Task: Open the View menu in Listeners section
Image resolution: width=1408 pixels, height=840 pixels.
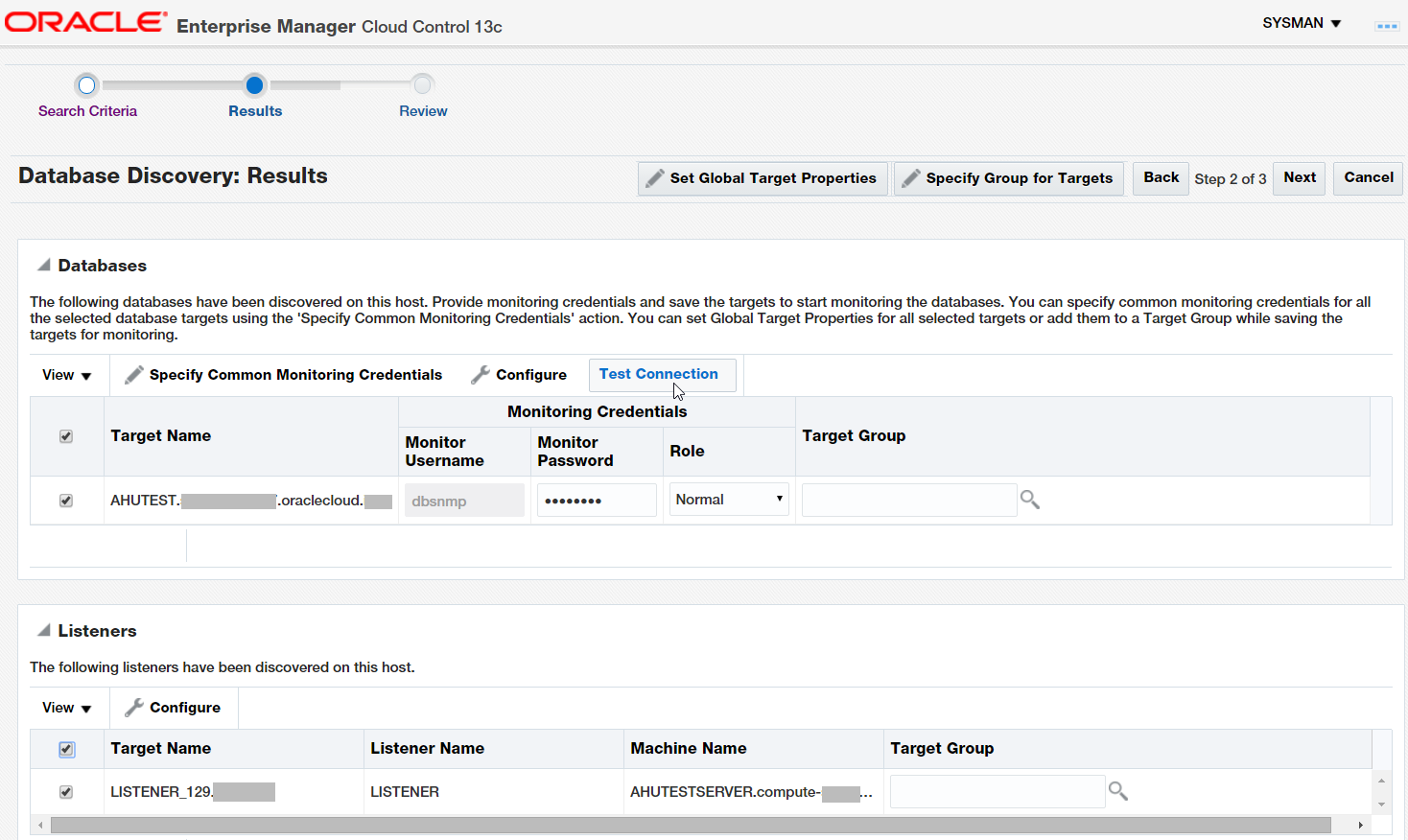Action: (x=67, y=708)
